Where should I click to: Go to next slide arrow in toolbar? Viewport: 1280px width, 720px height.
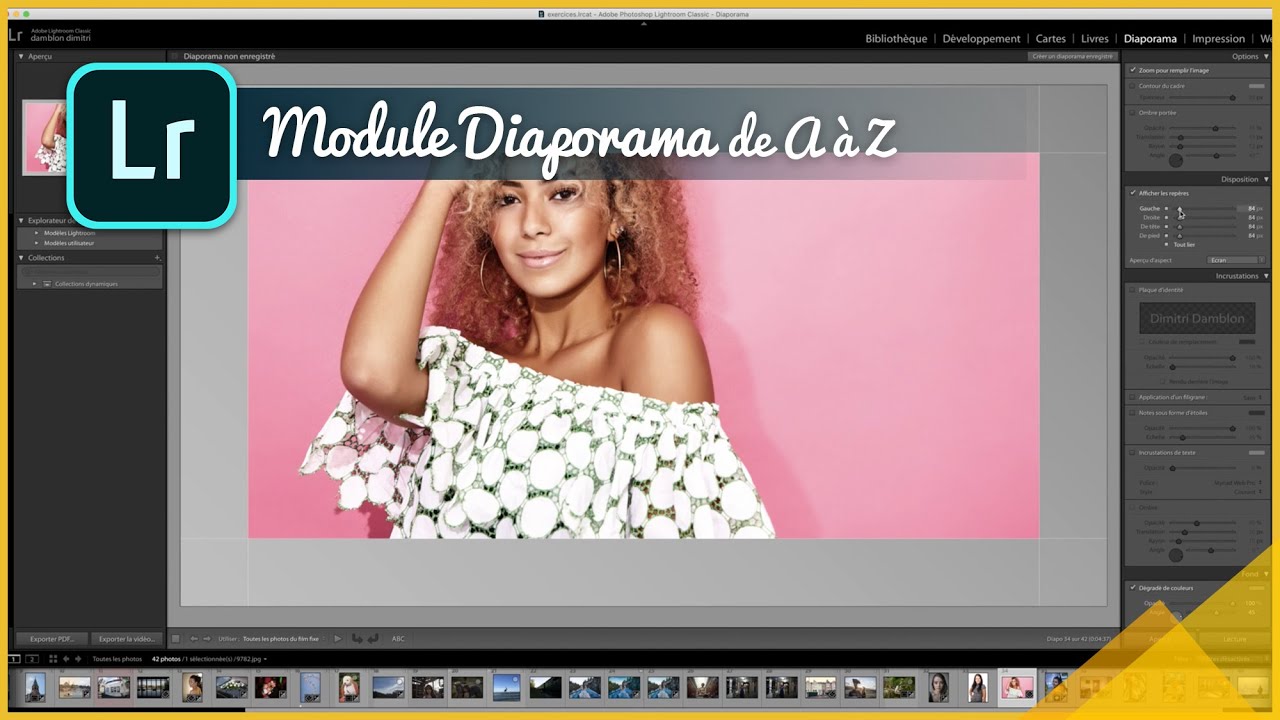tap(207, 639)
